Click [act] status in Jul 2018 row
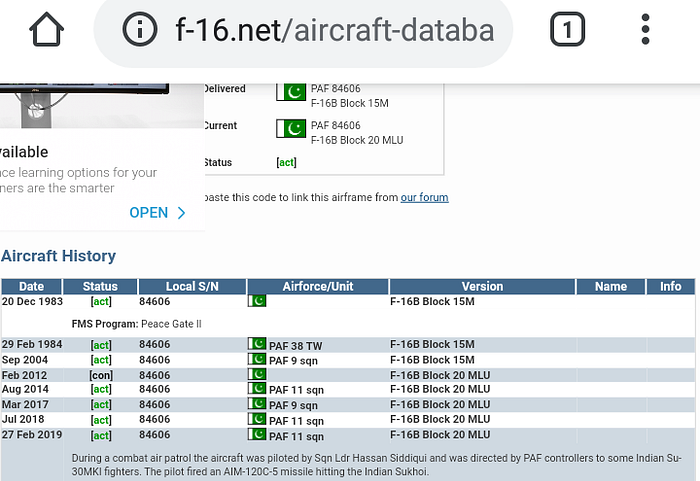 click(101, 420)
